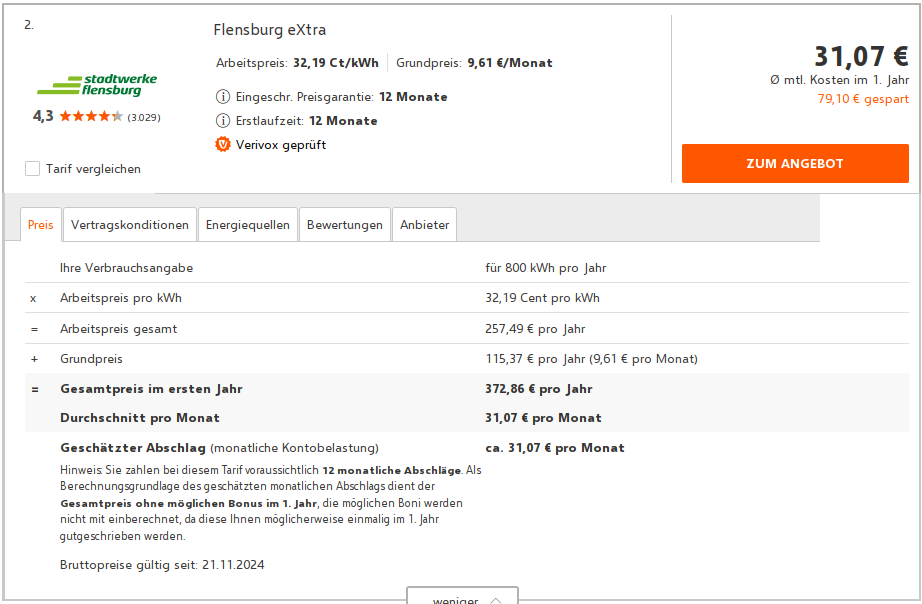The width and height of the screenshot is (922, 604).
Task: Show the Bewertungen tab
Action: click(345, 225)
